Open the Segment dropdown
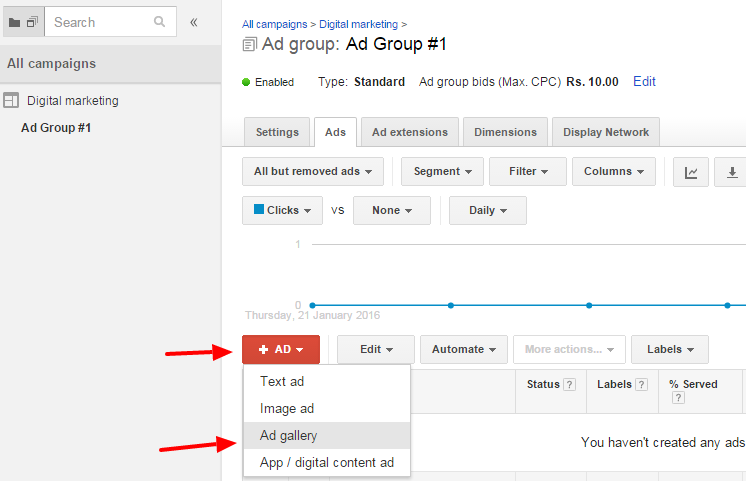 442,172
